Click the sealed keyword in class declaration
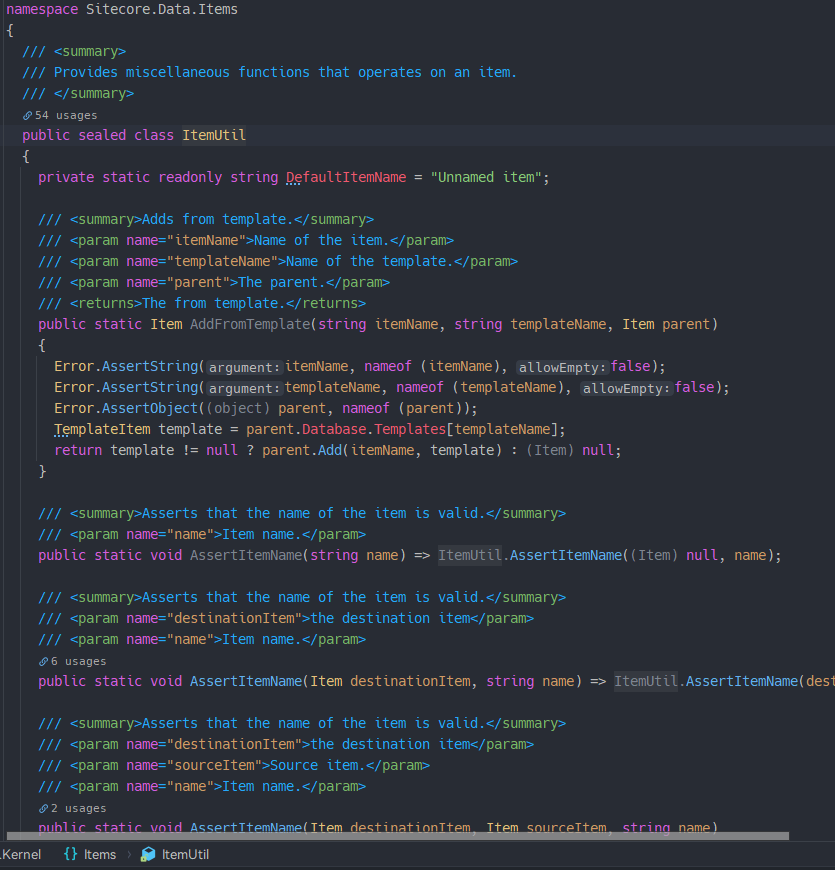The width and height of the screenshot is (835, 870). pos(102,135)
